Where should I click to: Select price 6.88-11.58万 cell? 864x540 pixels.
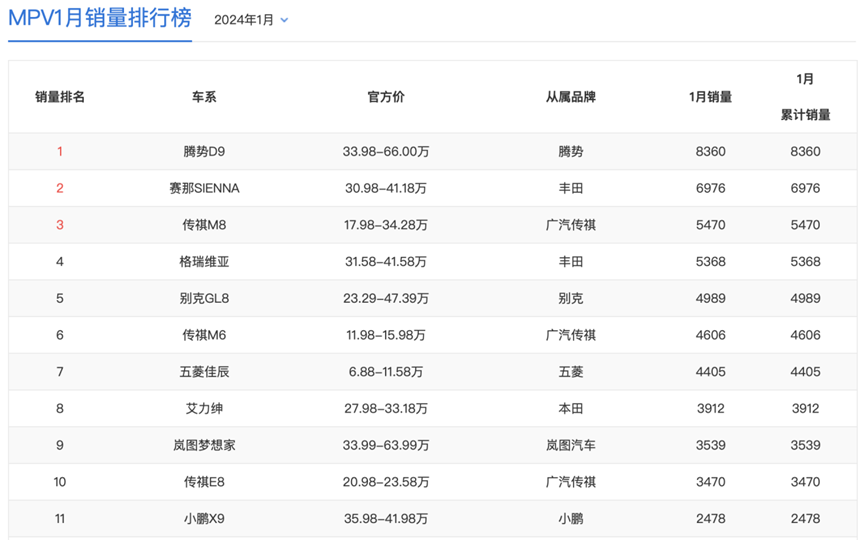(x=386, y=372)
